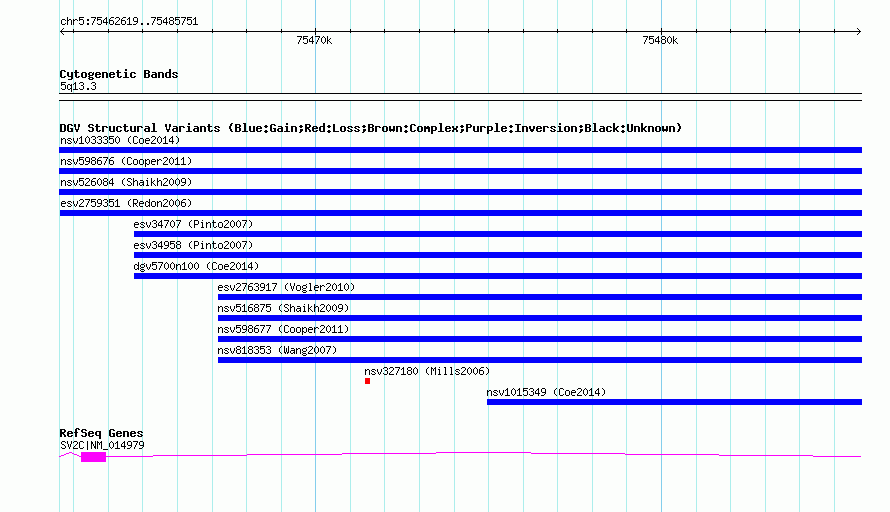This screenshot has width=890, height=512.
Task: Click the SV2C|NM_014979 gene label
Action: pos(102,446)
